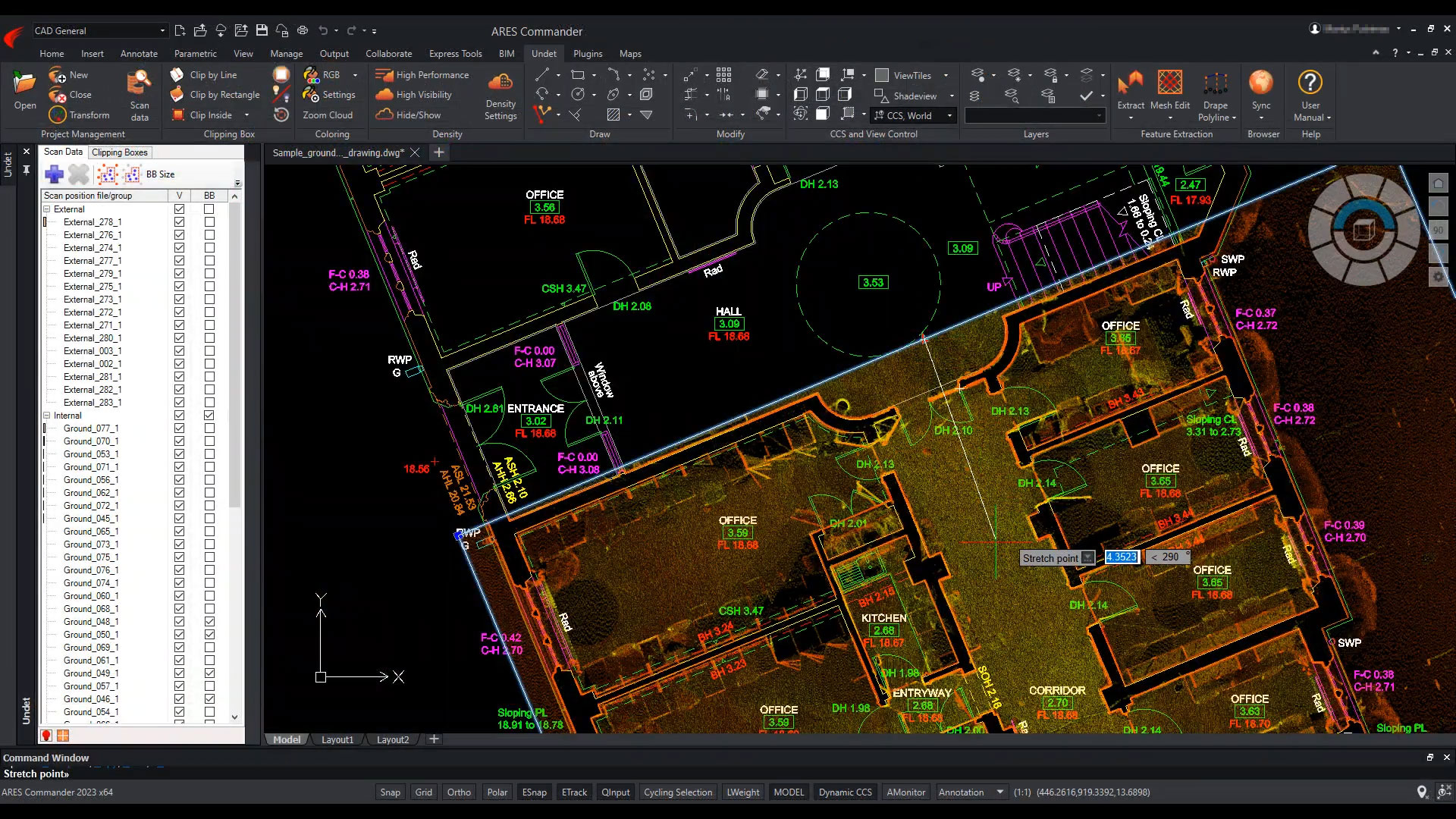
Task: Open the Annotation scale dropdown
Action: 971,792
